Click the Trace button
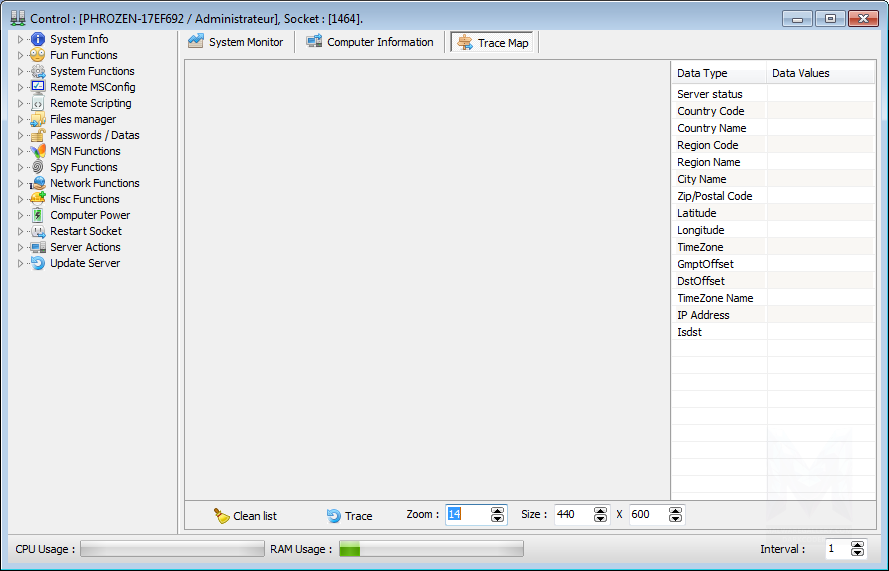Image resolution: width=889 pixels, height=571 pixels. (x=349, y=516)
